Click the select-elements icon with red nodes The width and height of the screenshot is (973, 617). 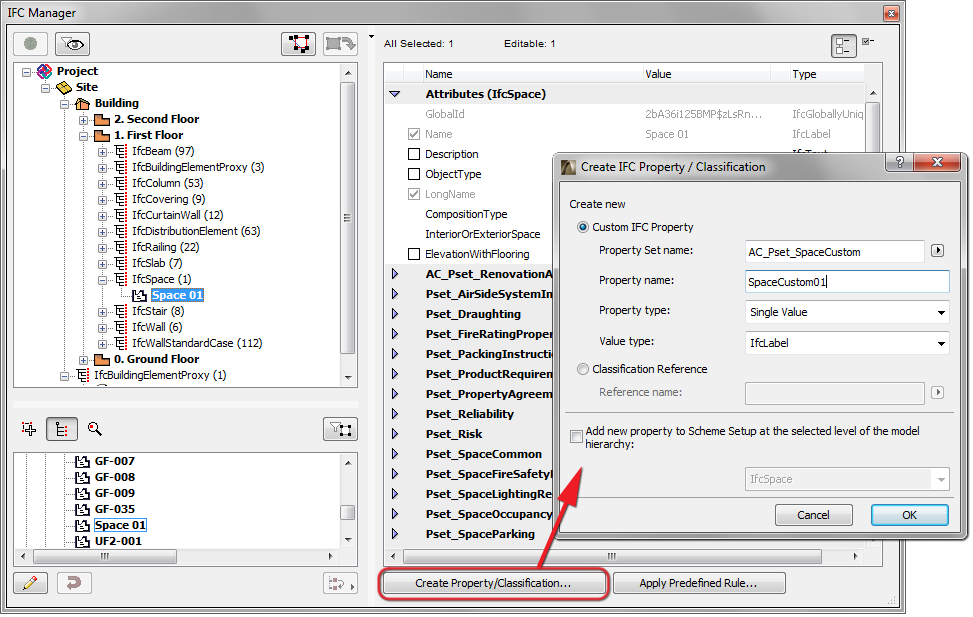tap(298, 44)
